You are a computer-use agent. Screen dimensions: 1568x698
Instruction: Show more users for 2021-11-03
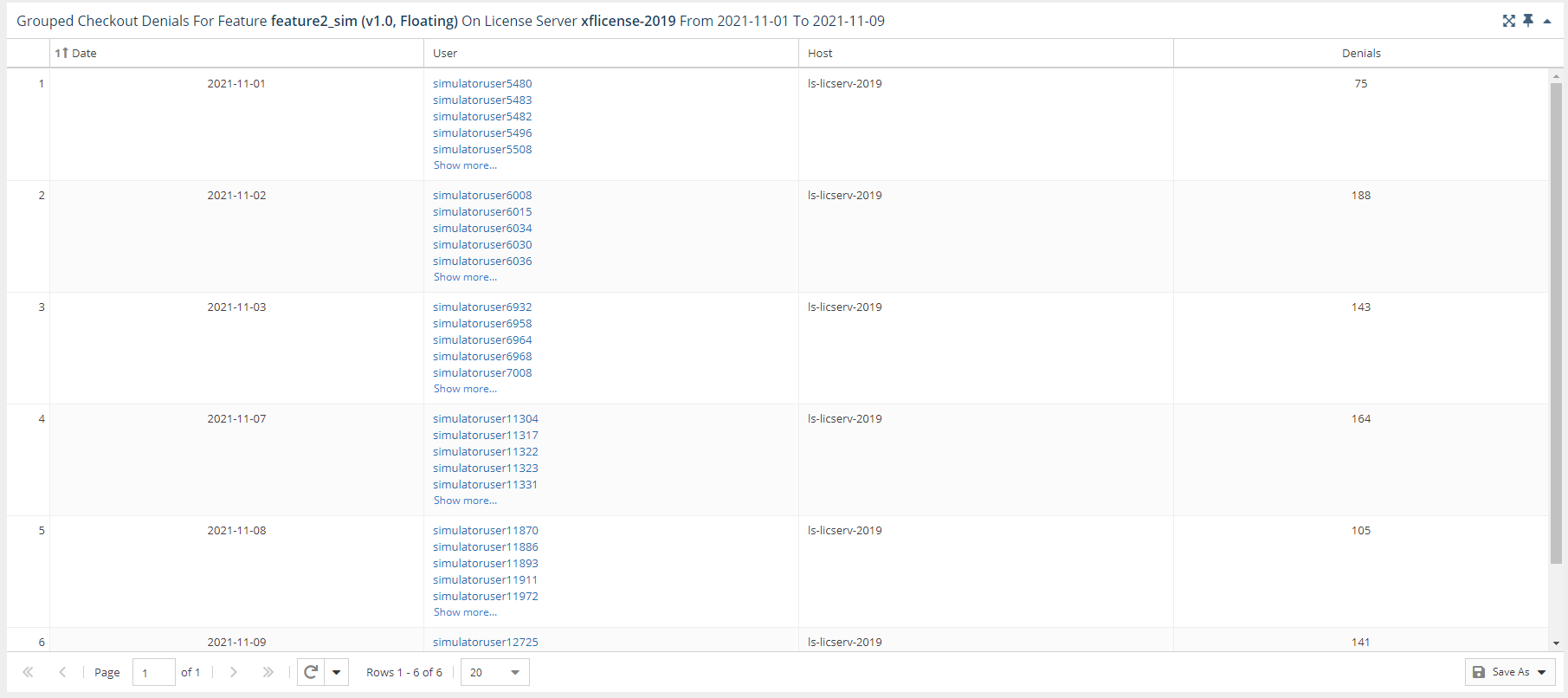coord(465,389)
